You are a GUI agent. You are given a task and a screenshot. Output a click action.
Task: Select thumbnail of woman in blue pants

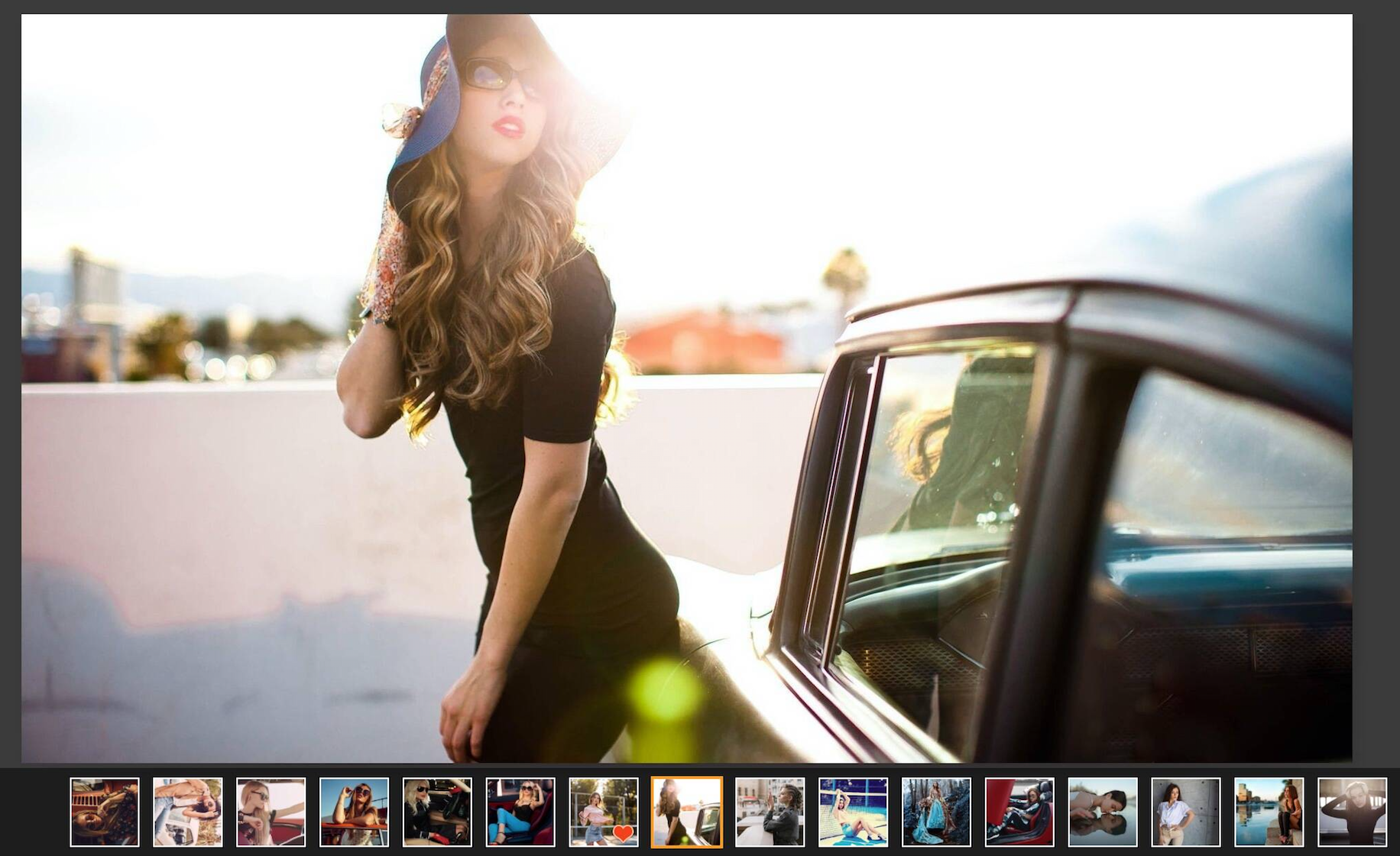point(520,812)
